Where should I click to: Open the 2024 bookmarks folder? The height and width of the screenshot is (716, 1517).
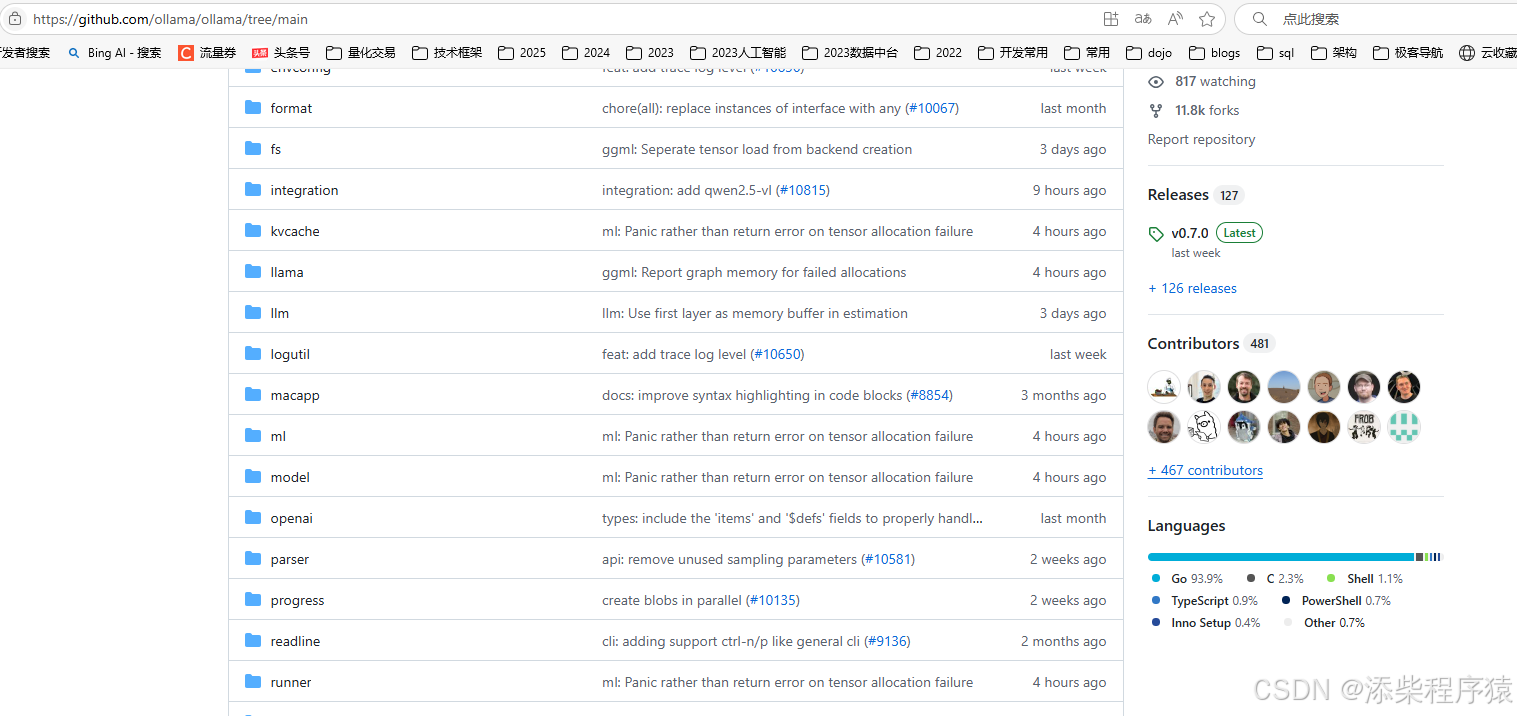tap(586, 53)
